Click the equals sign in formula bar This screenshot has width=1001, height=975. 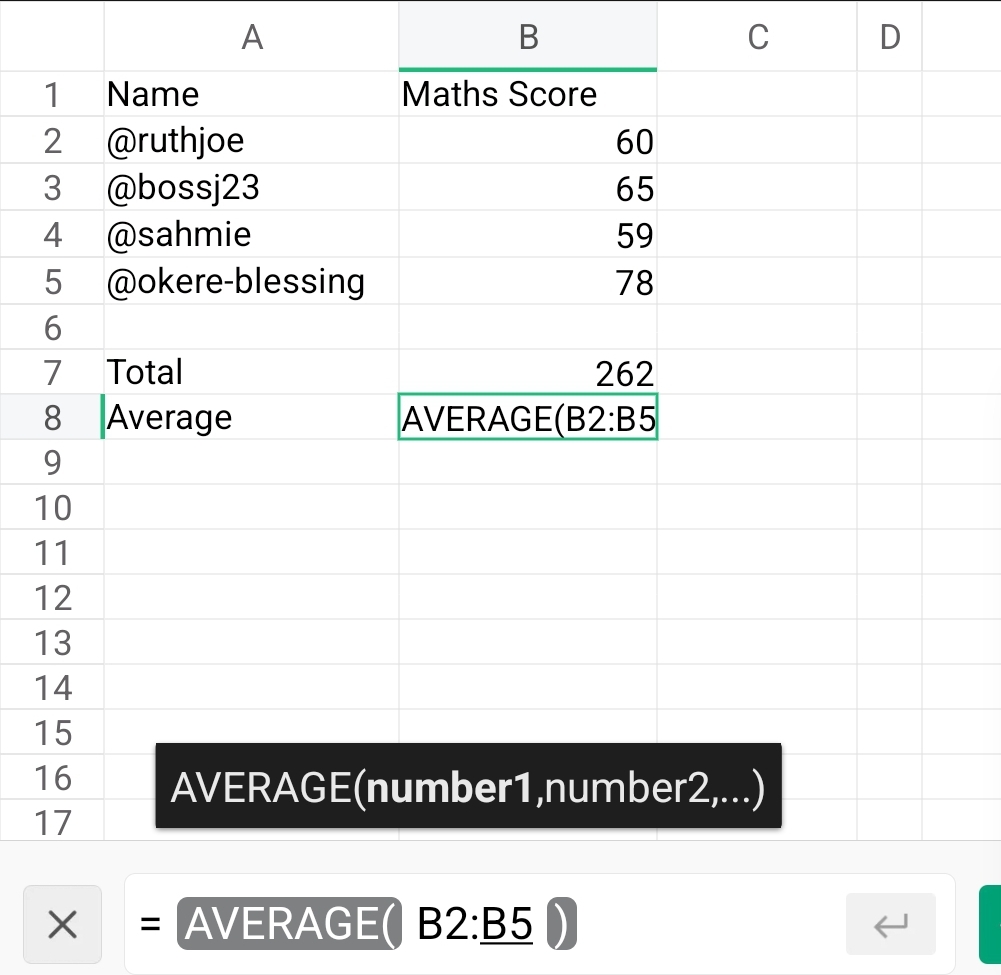pos(150,924)
